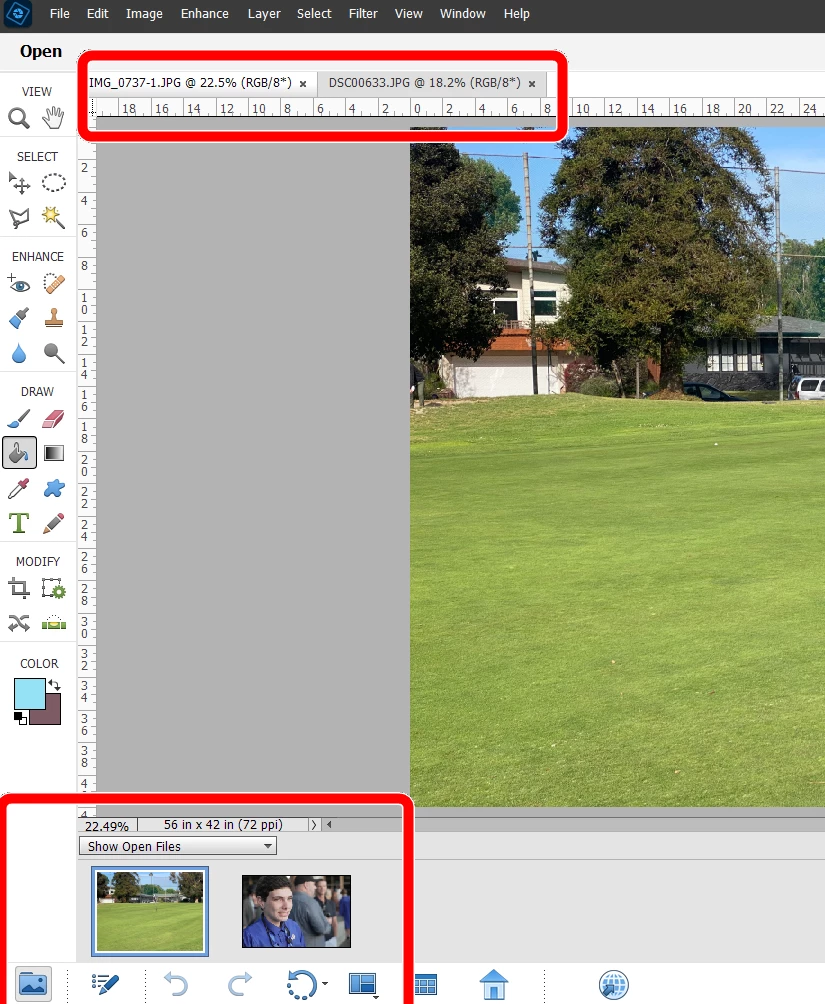The width and height of the screenshot is (825, 1004).
Task: Close the DSC00633.JPG document tab
Action: (x=532, y=84)
